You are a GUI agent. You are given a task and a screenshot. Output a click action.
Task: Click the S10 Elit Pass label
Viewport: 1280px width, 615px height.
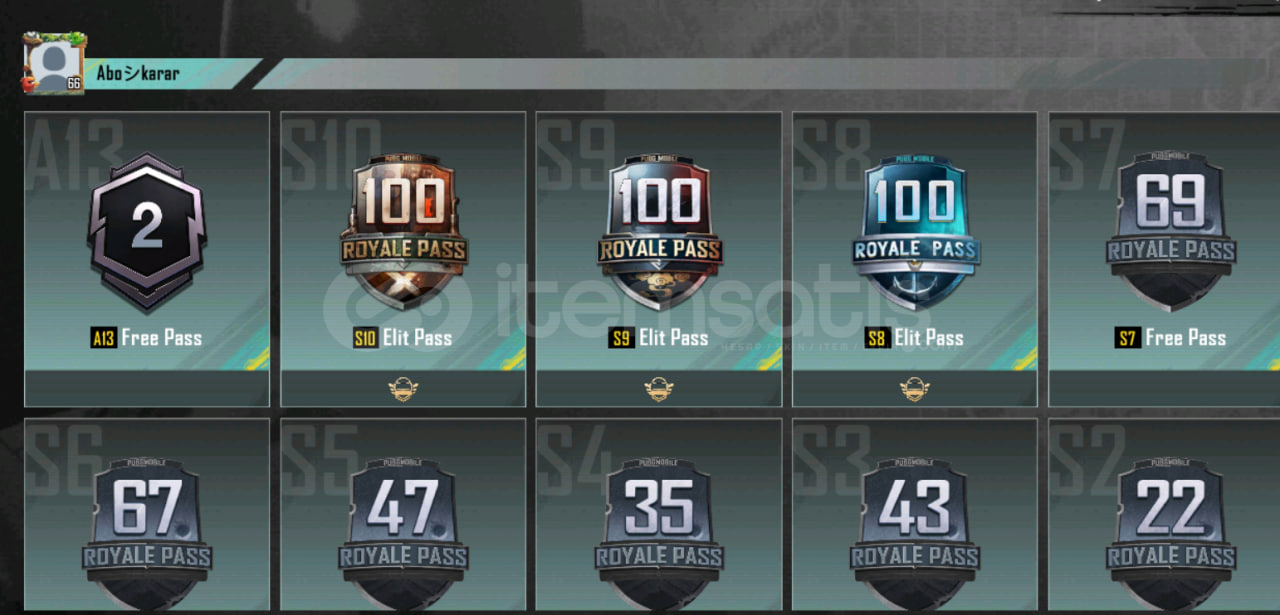pos(403,338)
